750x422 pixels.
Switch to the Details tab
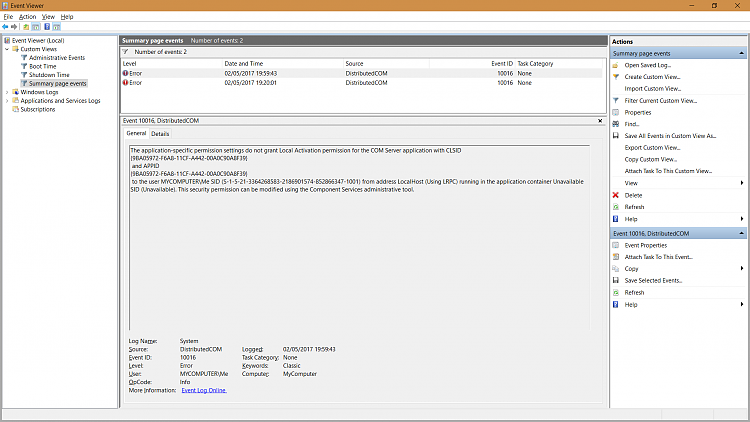(x=160, y=133)
